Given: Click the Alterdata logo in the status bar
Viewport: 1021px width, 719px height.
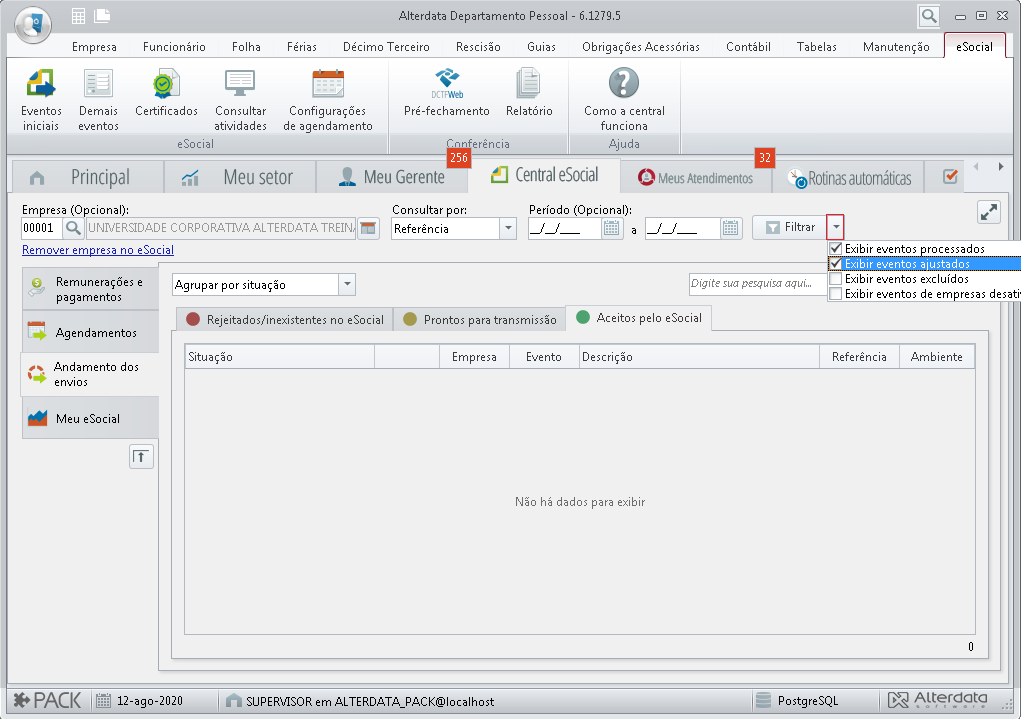Looking at the screenshot, I should (938, 700).
